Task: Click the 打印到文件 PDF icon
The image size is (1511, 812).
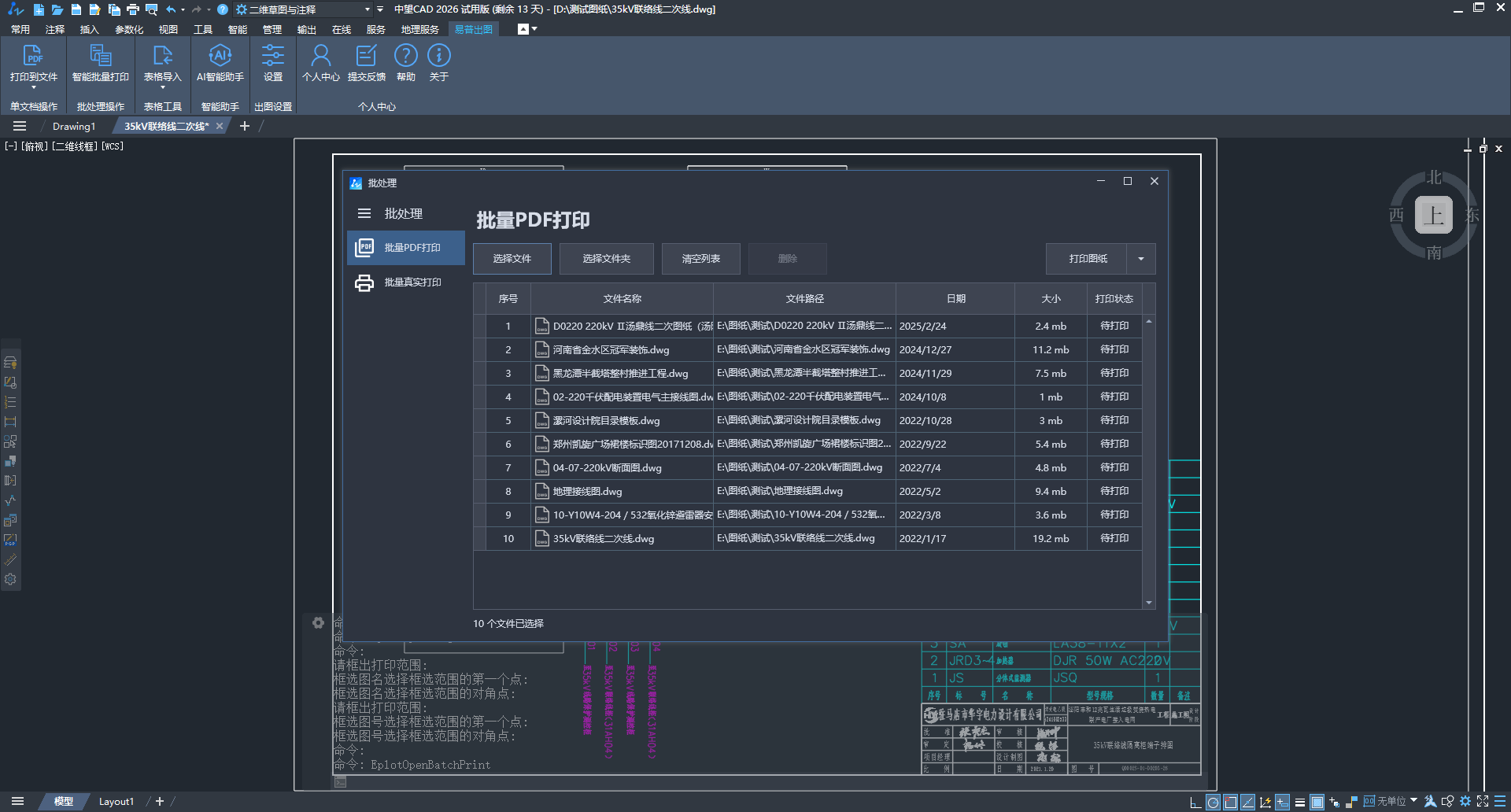Action: click(x=33, y=57)
